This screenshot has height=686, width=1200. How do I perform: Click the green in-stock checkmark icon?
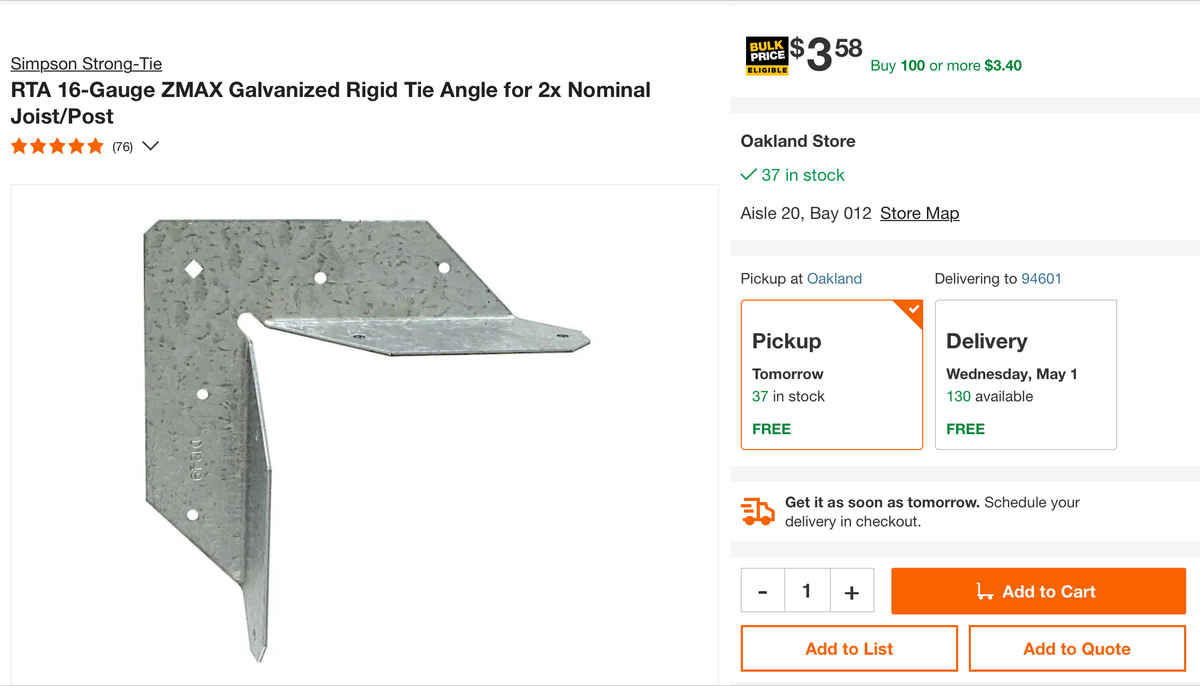[x=747, y=174]
